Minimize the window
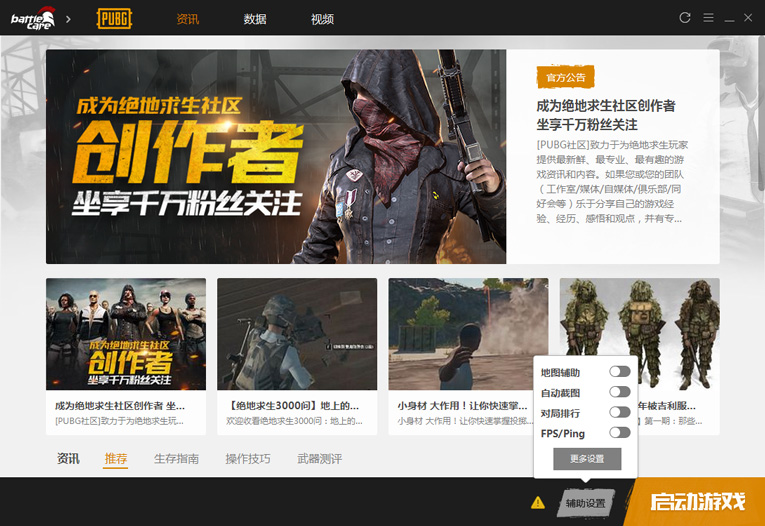The image size is (765, 526). 729,20
